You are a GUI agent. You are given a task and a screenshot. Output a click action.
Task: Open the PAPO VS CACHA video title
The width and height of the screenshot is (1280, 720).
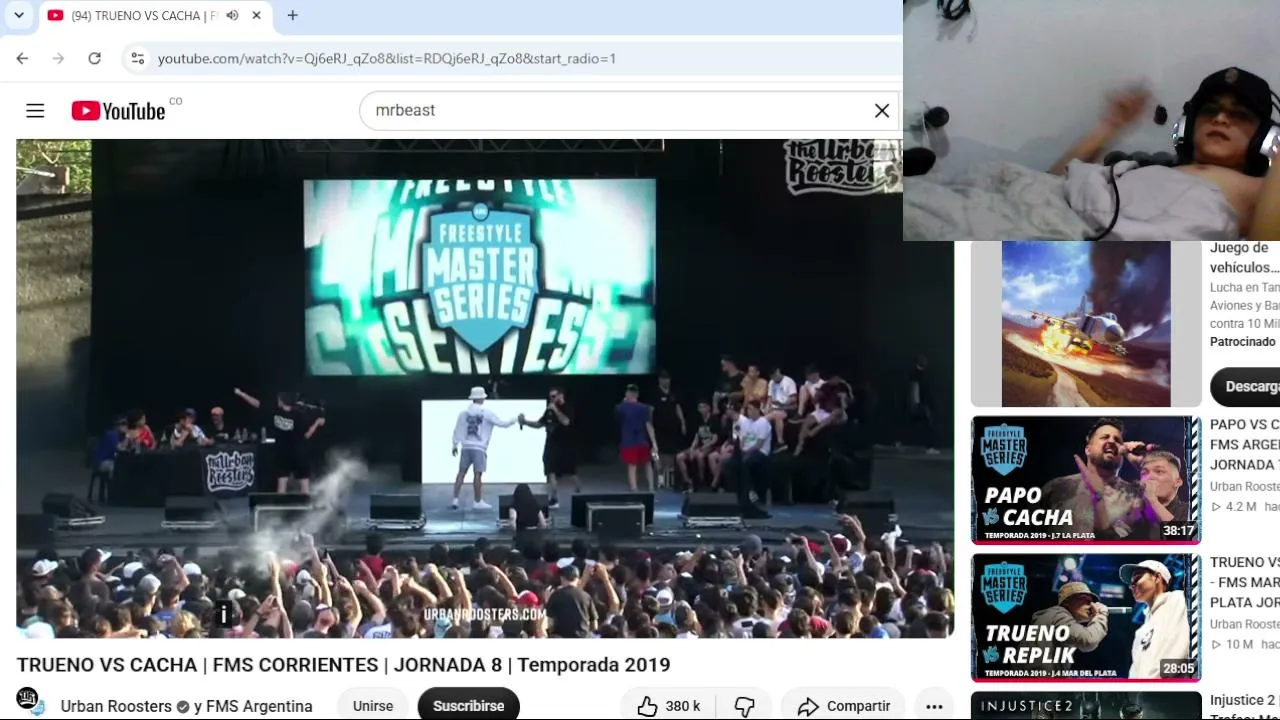(x=1245, y=444)
